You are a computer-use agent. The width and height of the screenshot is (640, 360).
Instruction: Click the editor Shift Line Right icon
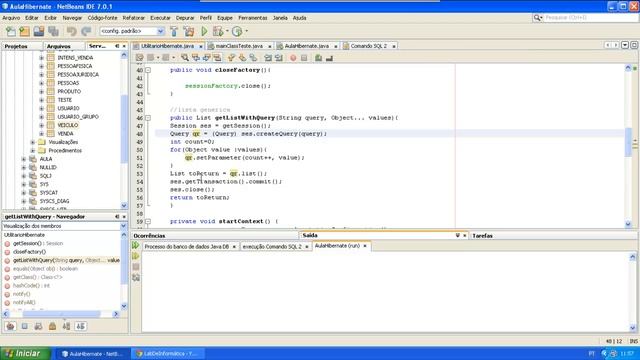pyautogui.click(x=279, y=58)
